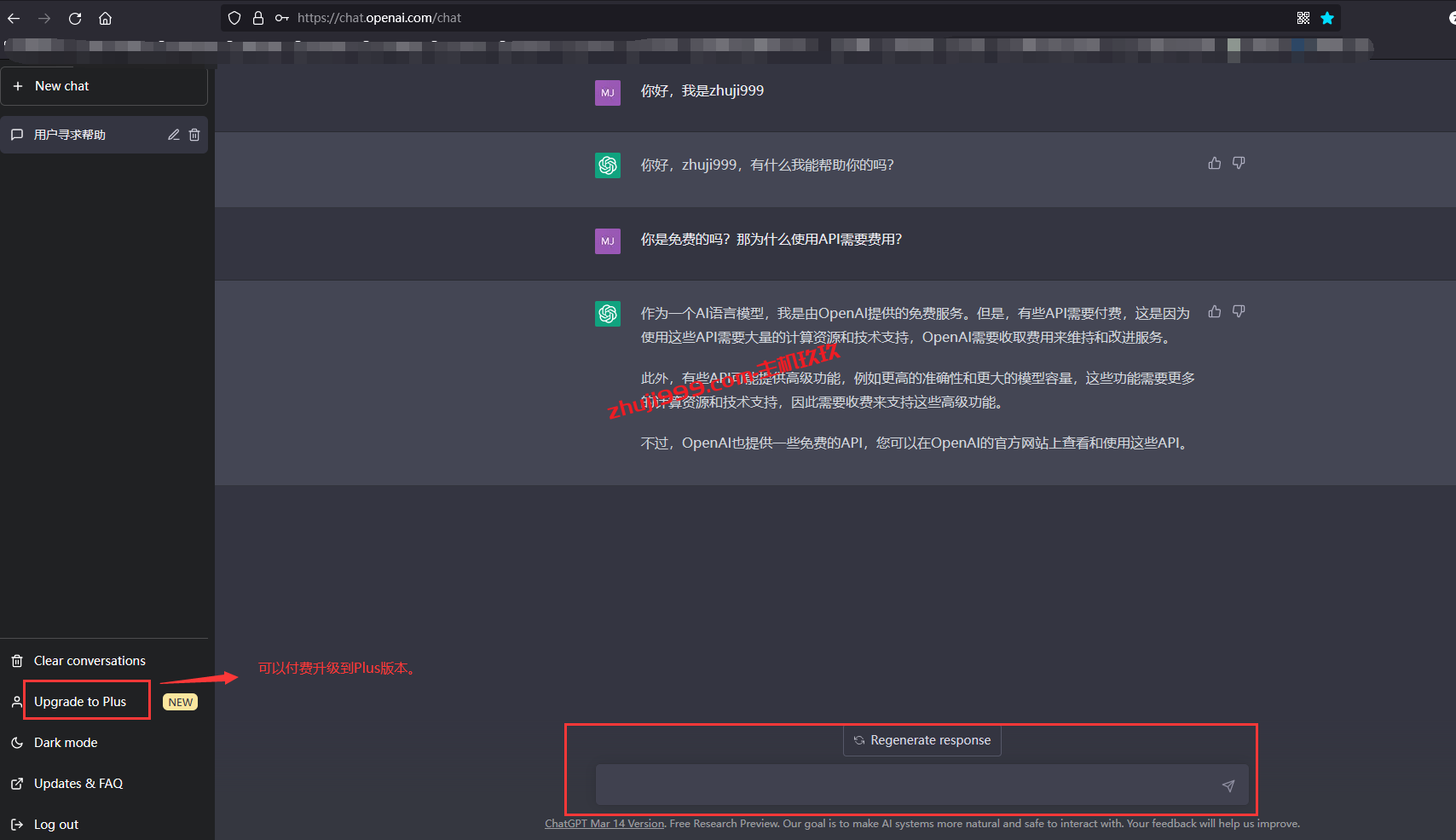The height and width of the screenshot is (840, 1456).
Task: Click the shield tracking protection icon
Action: (234, 18)
